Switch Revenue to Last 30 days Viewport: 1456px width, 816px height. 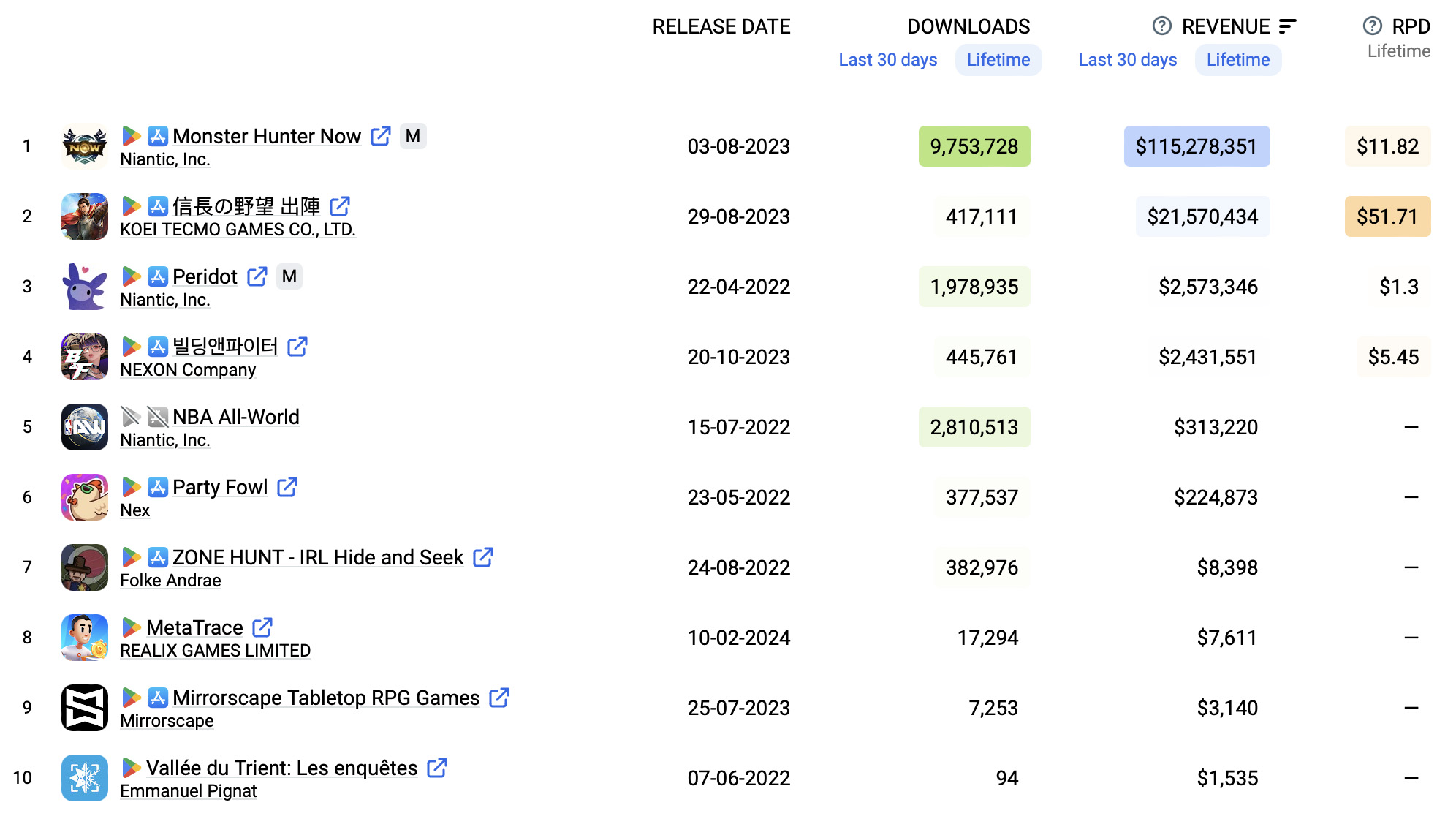pyautogui.click(x=1128, y=60)
